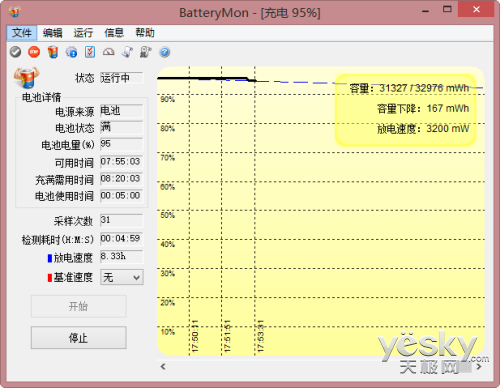Click the battery toolbar icon
Viewport: 500px width, 388px height.
[53, 52]
